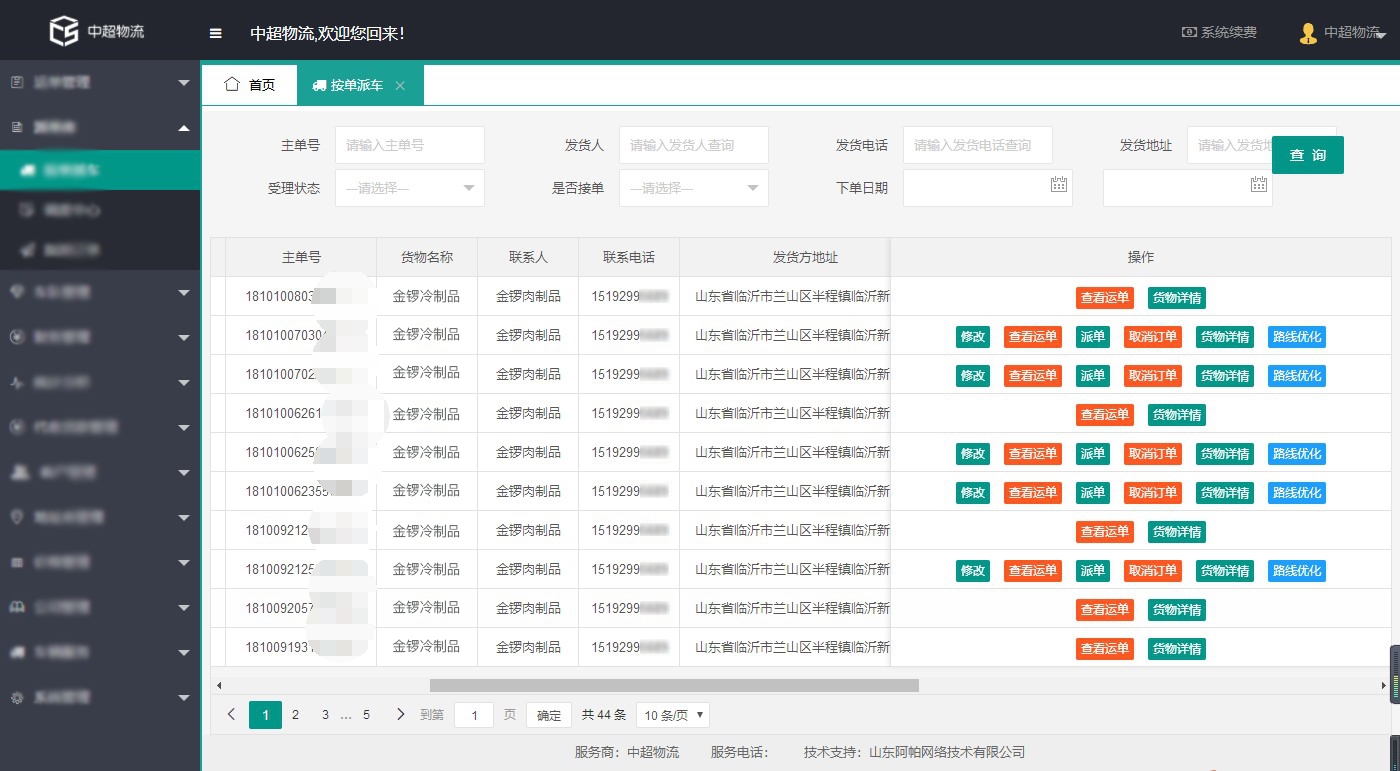Go to next page with the right arrow
This screenshot has height=771, width=1400.
tap(400, 714)
